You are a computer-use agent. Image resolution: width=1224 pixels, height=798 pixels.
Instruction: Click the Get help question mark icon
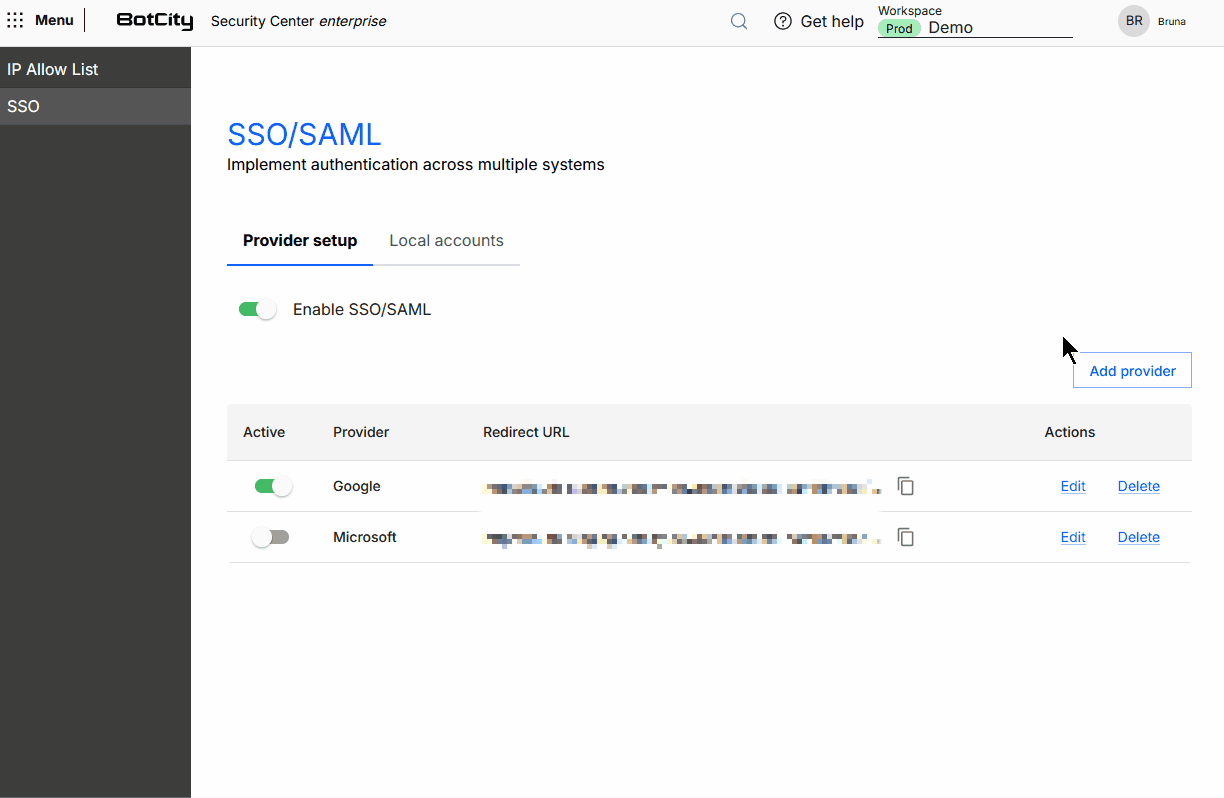pyautogui.click(x=783, y=21)
